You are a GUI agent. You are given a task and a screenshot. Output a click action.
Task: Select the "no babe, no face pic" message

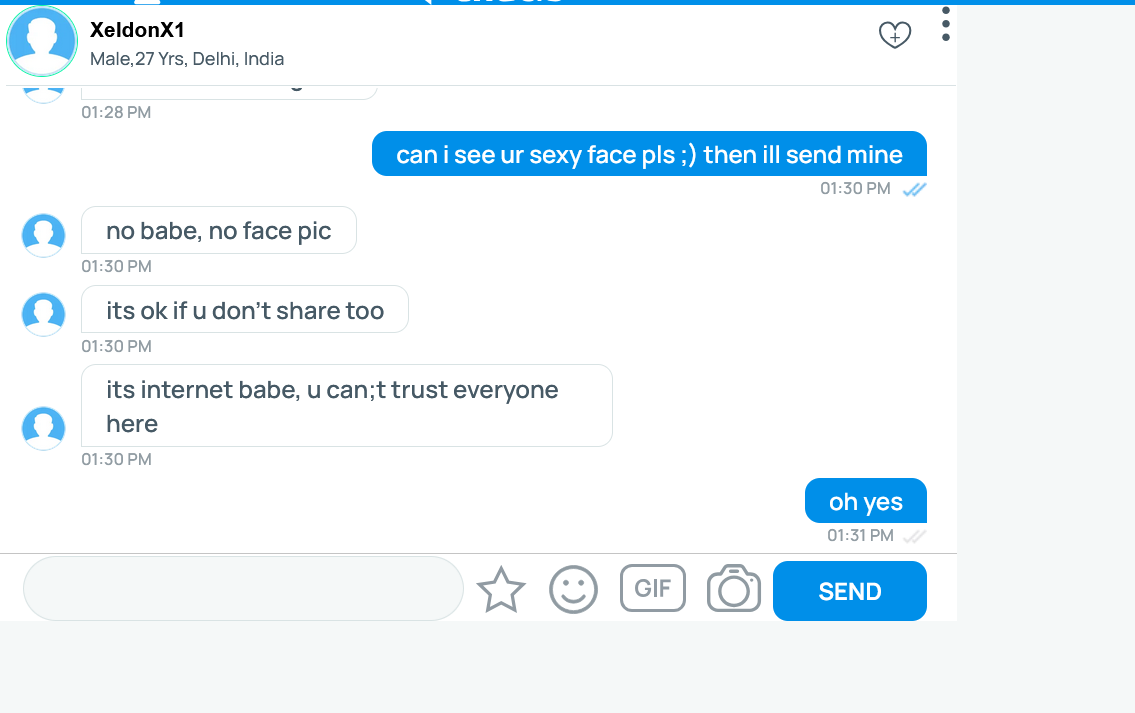pyautogui.click(x=218, y=231)
